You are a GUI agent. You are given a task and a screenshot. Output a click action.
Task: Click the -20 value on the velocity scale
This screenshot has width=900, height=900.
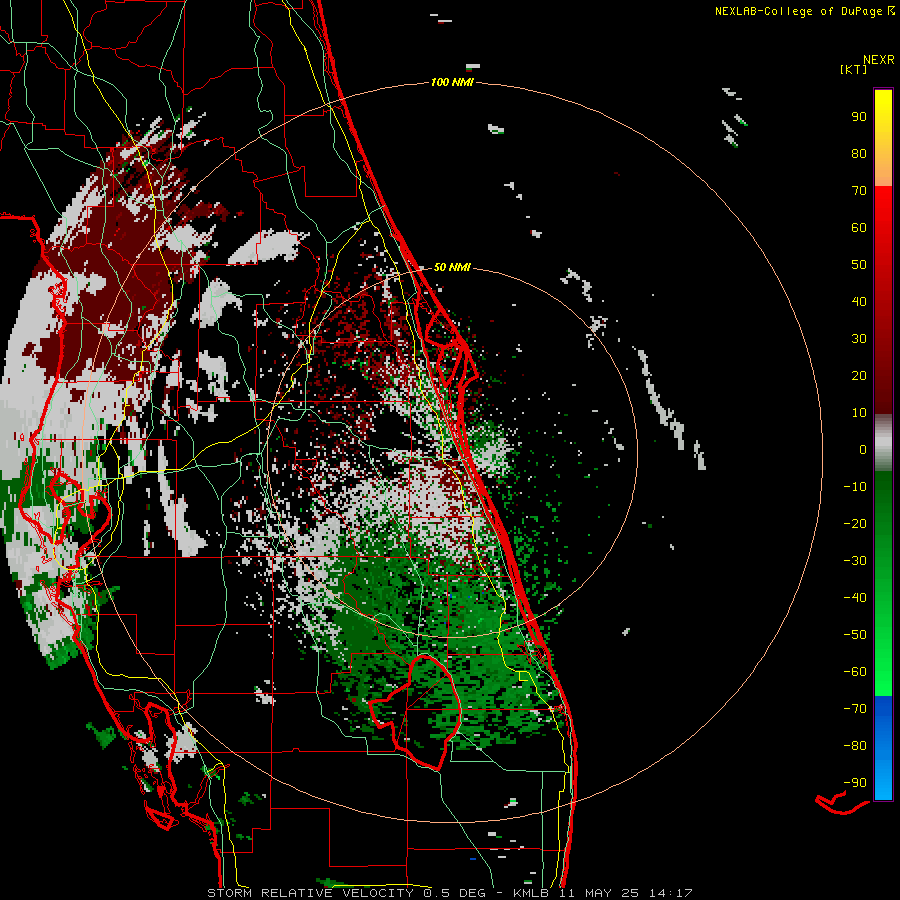[x=855, y=523]
